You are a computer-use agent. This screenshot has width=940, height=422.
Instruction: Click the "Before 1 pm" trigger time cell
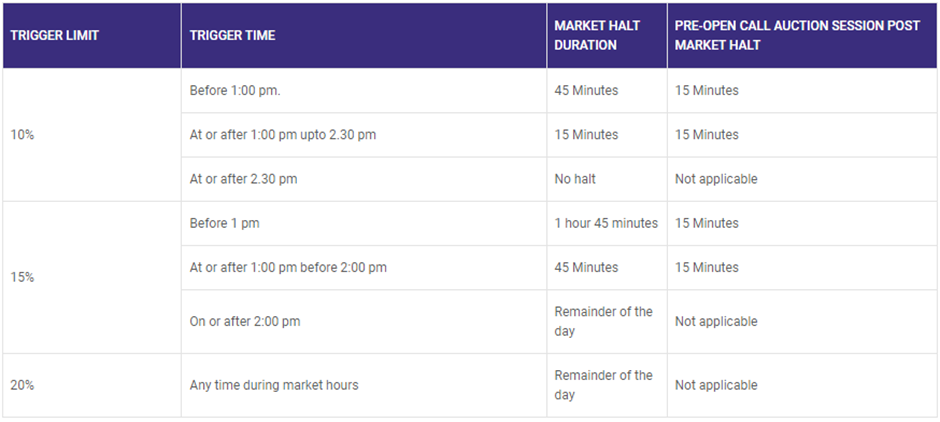click(x=224, y=224)
